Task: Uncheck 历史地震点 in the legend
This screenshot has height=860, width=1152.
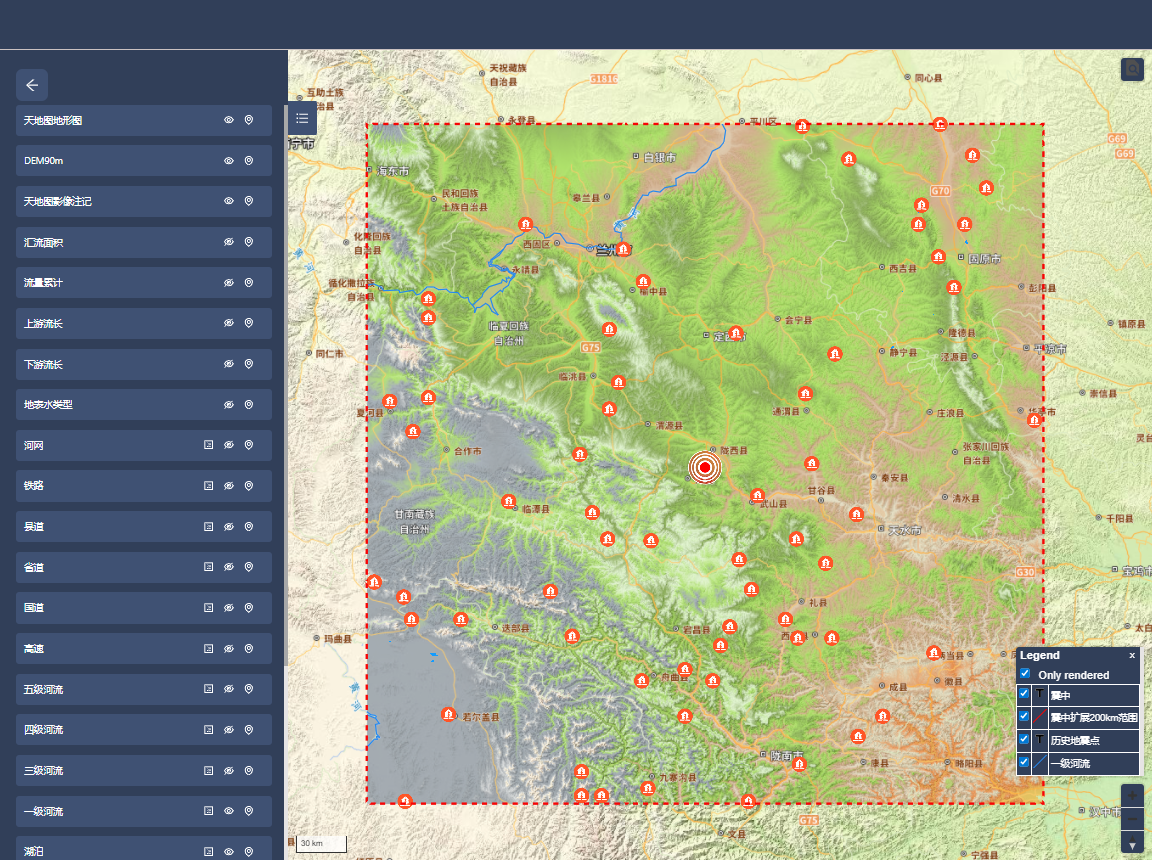Action: pos(1024,740)
